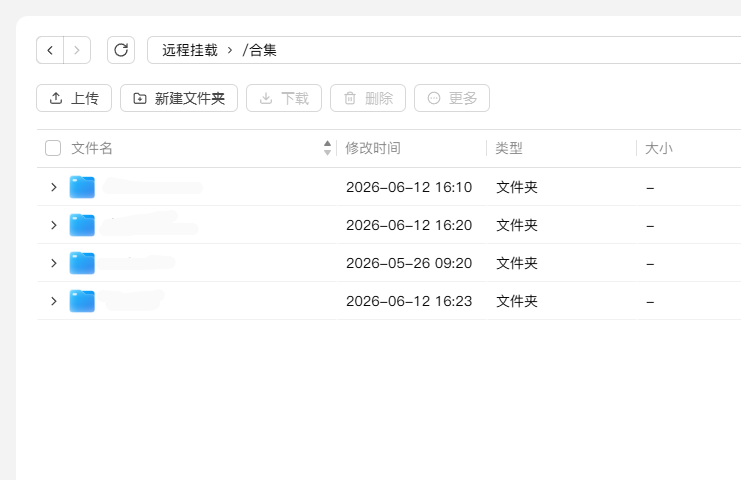The image size is (741, 480).
Task: Click /合集 in the path bar
Action: click(259, 50)
